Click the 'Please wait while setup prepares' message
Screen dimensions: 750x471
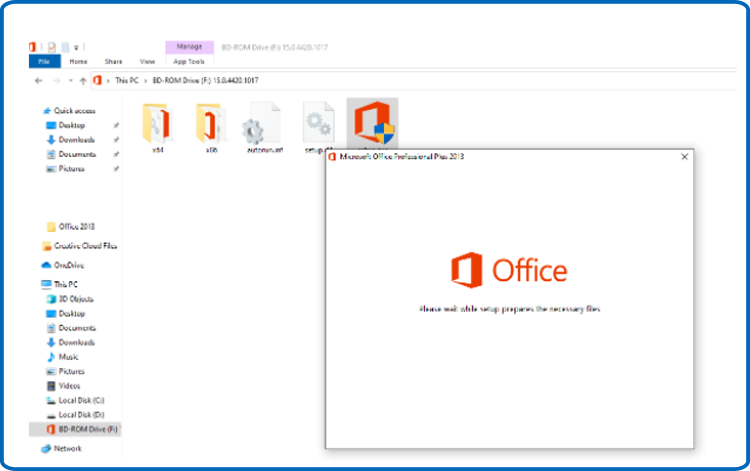tap(509, 309)
